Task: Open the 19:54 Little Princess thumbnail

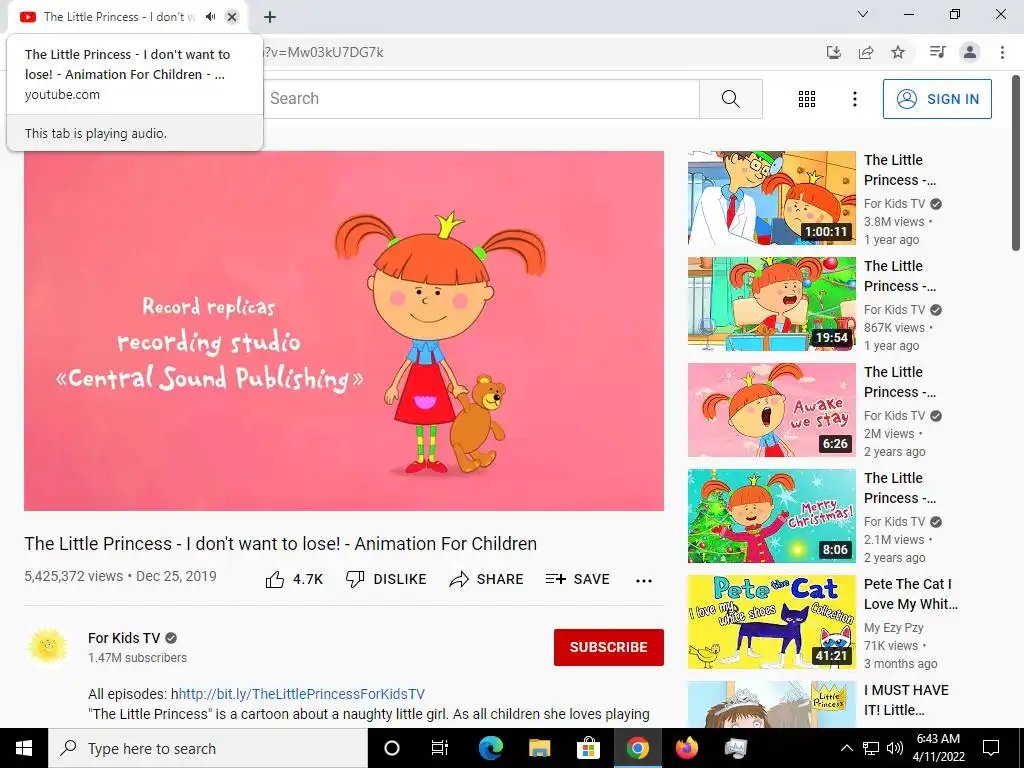Action: (x=771, y=304)
